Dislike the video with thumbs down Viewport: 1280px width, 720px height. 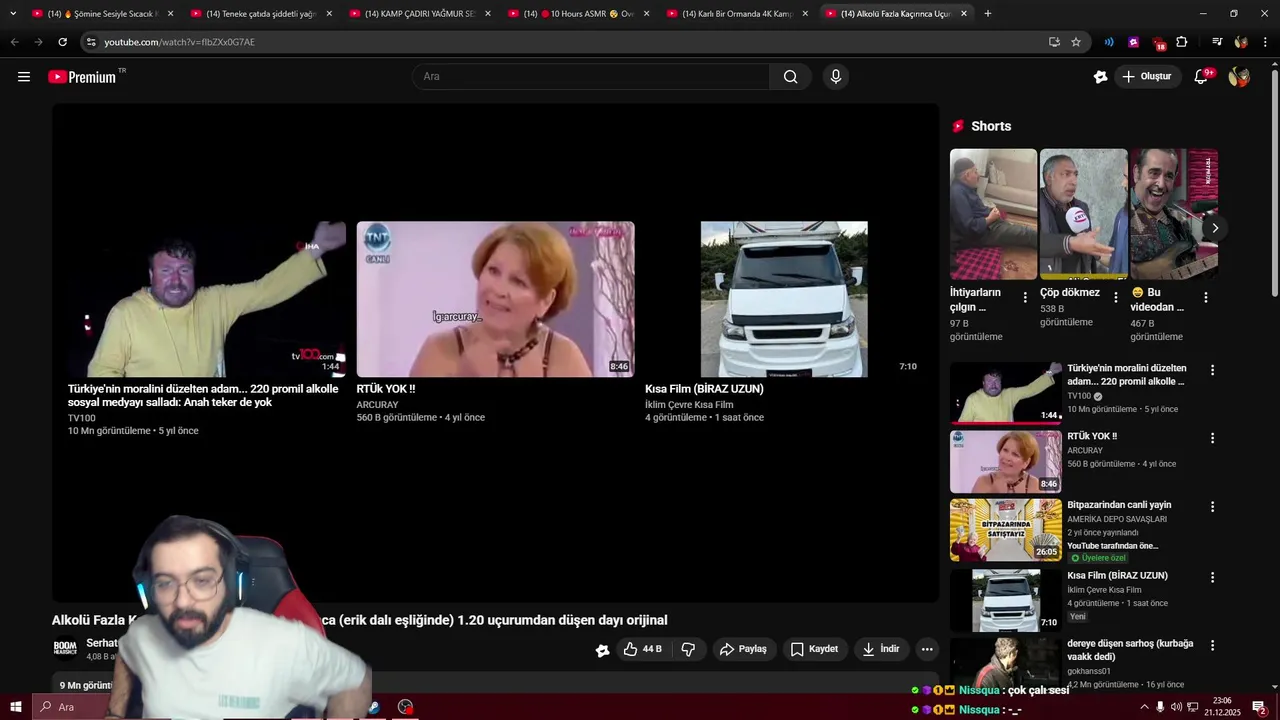pyautogui.click(x=688, y=649)
